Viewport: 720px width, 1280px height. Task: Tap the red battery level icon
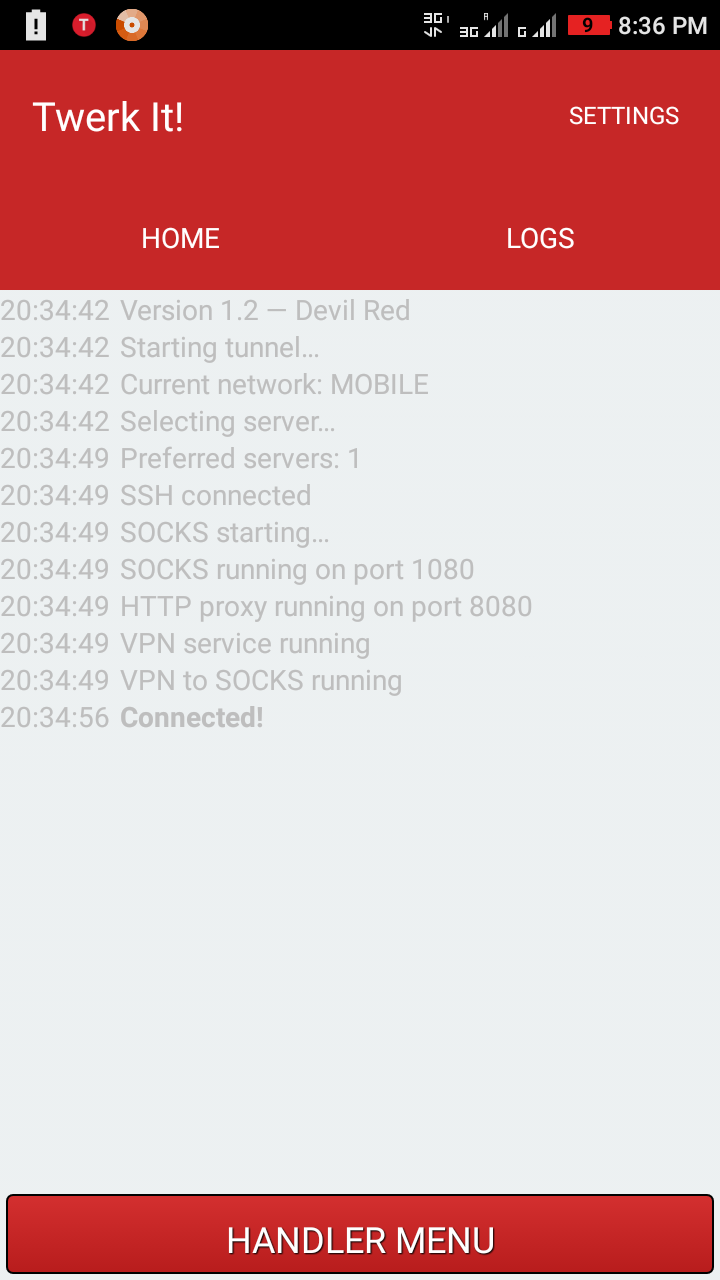point(589,25)
